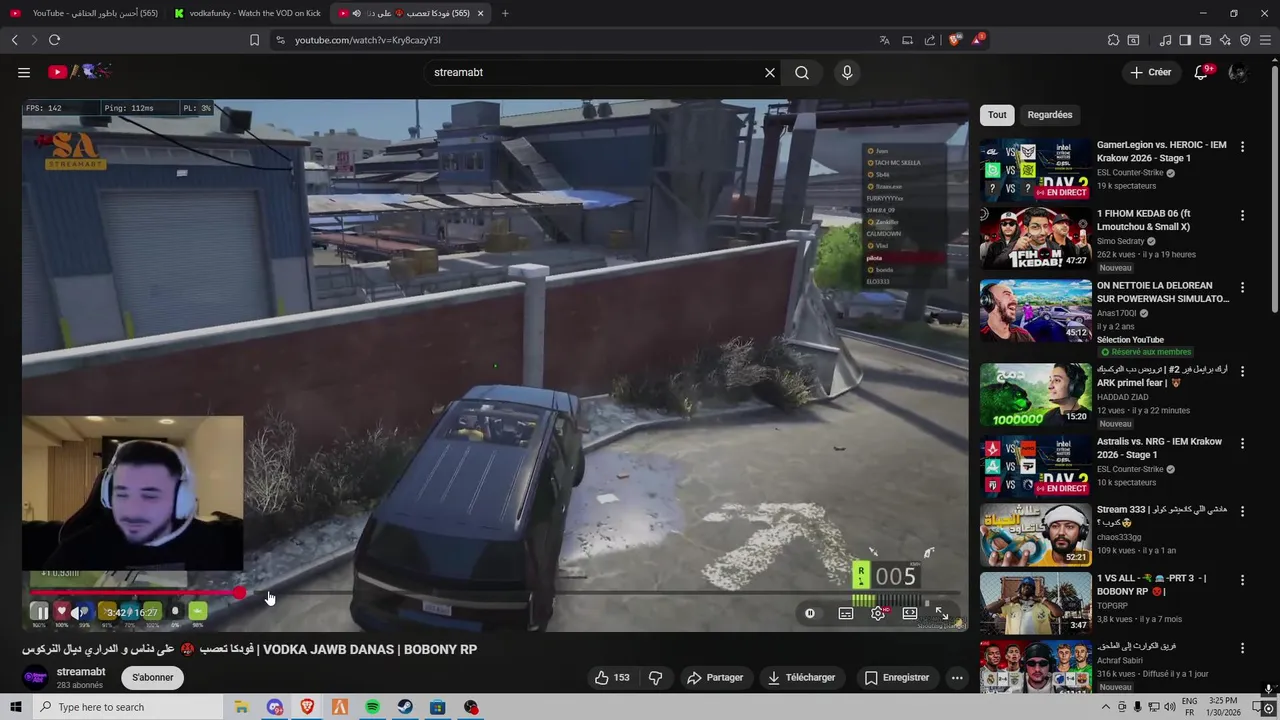Mute the video with the speaker icon
1280x720 pixels.
[76, 612]
